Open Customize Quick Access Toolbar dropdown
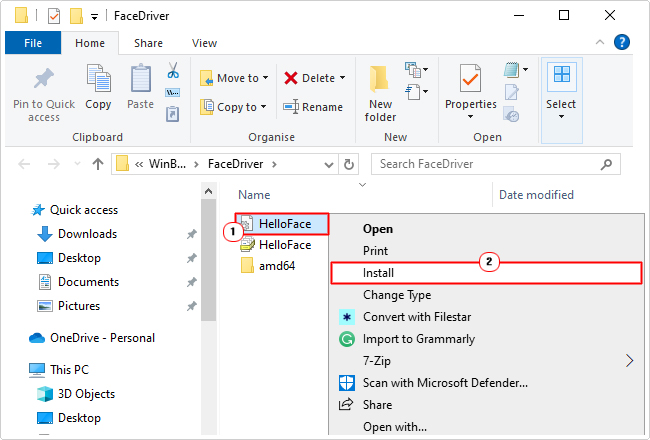 click(x=95, y=17)
